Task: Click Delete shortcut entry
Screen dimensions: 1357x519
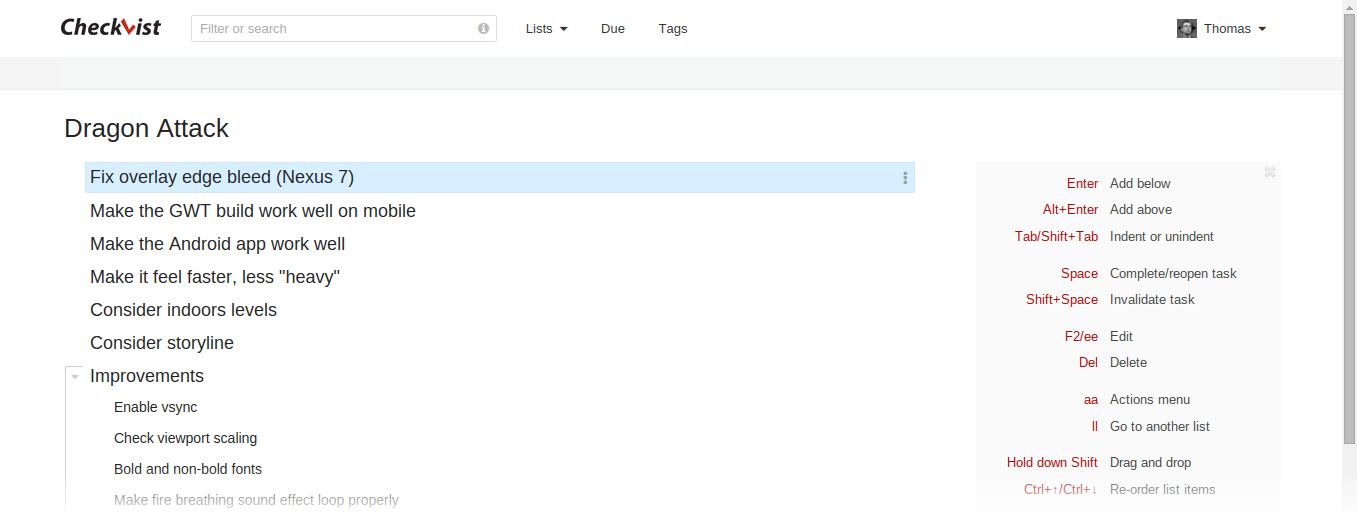Action: (x=1128, y=363)
